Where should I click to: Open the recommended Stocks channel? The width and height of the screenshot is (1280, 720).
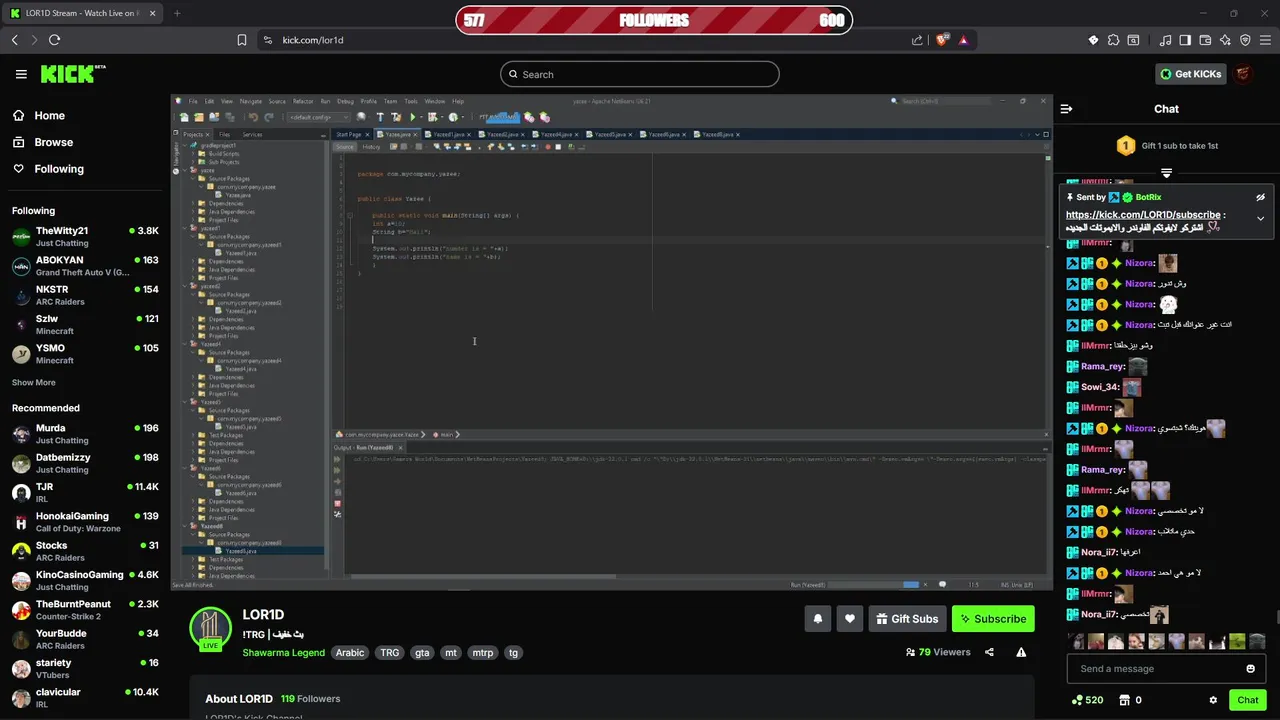tap(85, 551)
